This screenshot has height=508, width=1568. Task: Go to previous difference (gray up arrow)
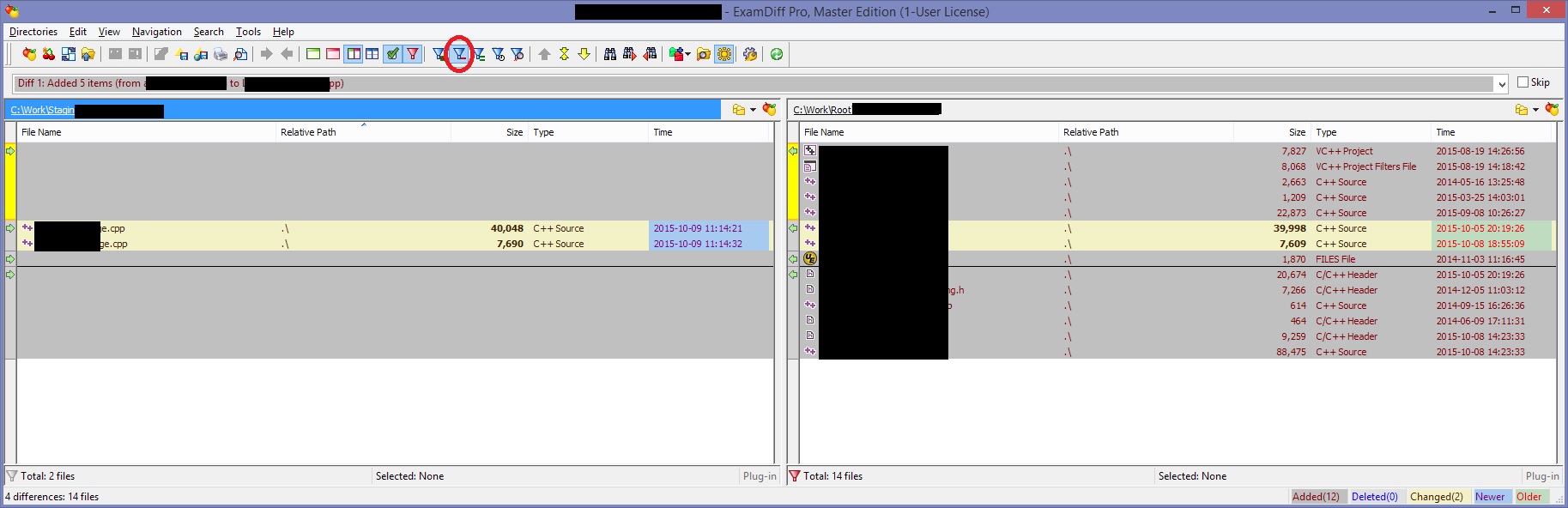click(544, 54)
